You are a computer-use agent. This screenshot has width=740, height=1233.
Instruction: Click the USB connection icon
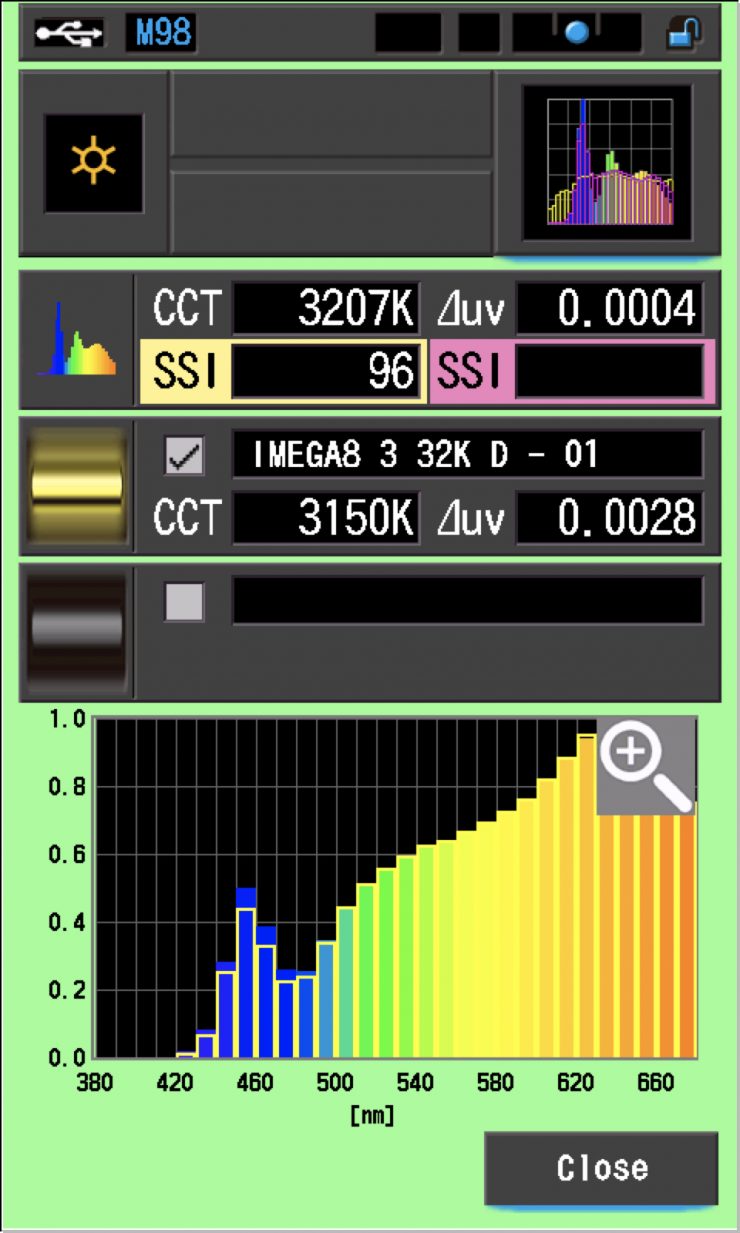tap(69, 34)
